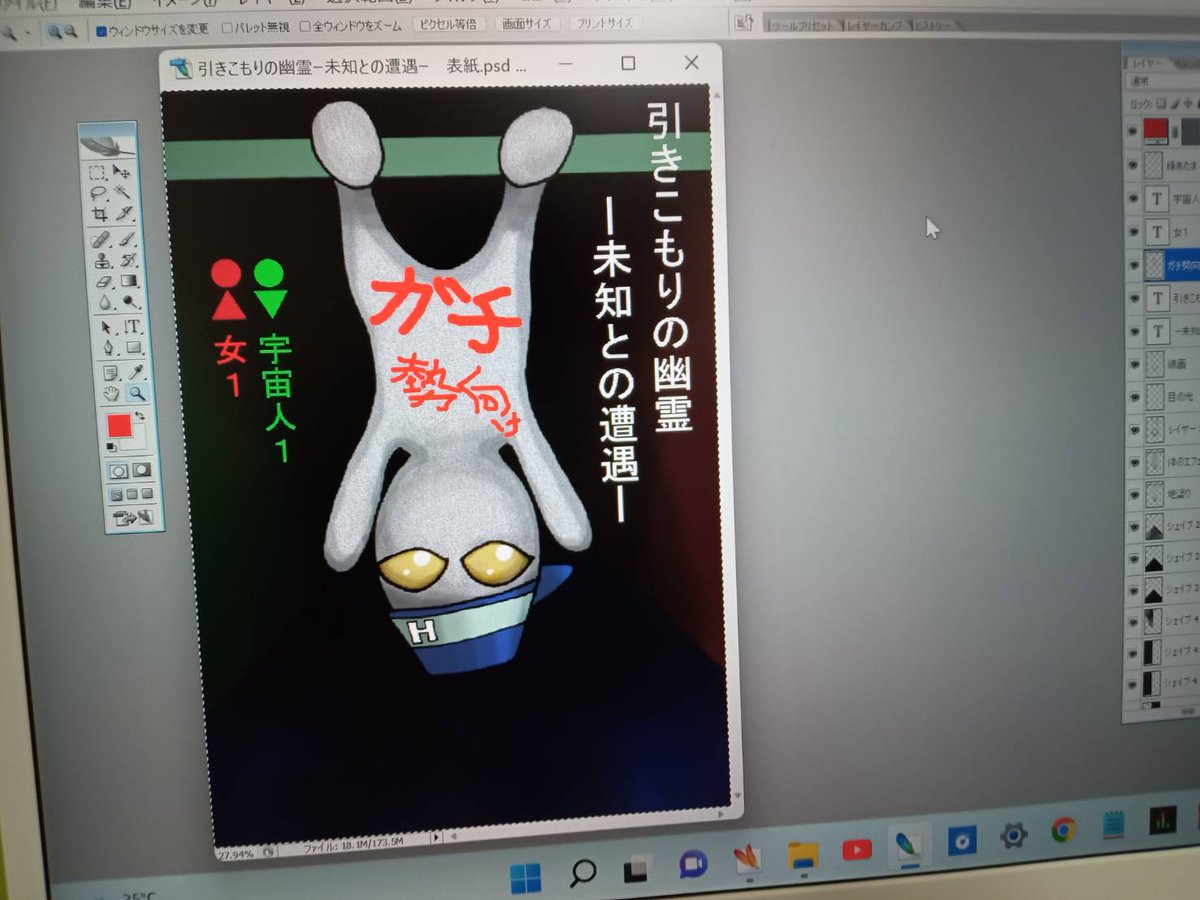The width and height of the screenshot is (1200, 900).
Task: Swap foreground and background colors
Action: point(140,415)
